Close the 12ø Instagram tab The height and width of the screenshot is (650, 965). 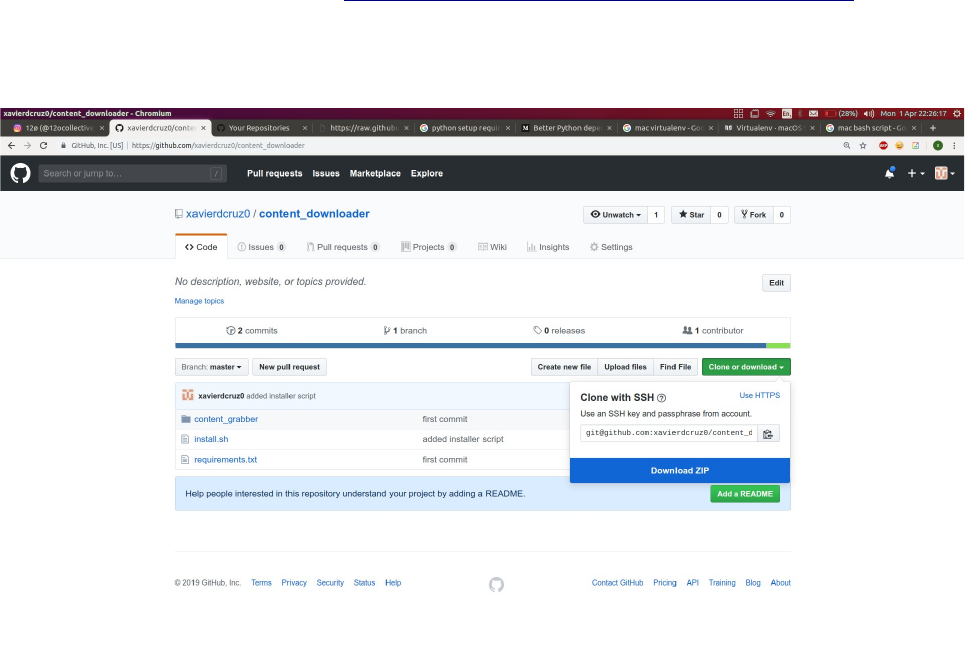[x=102, y=128]
